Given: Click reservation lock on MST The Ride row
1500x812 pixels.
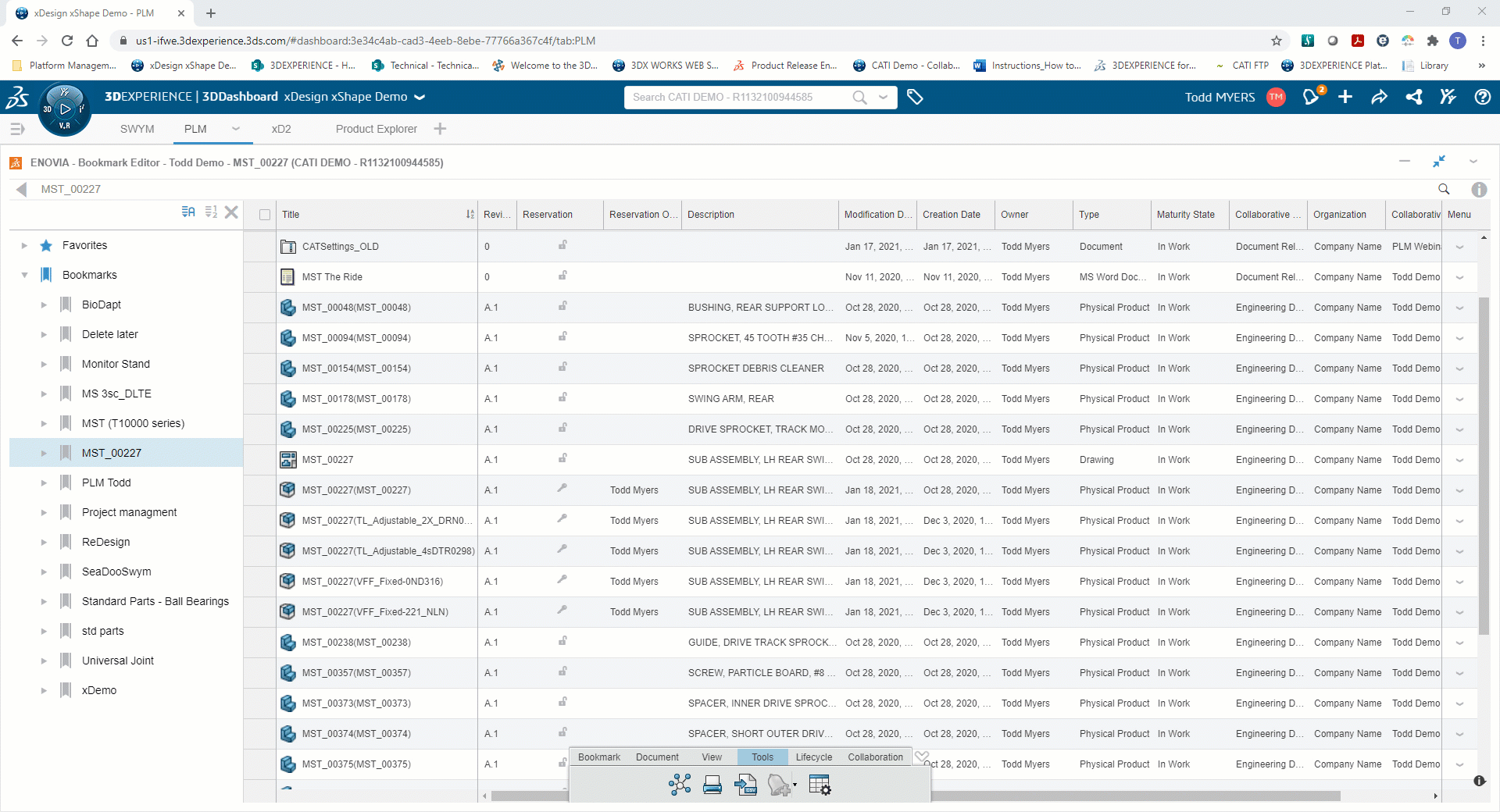Looking at the screenshot, I should coord(562,276).
